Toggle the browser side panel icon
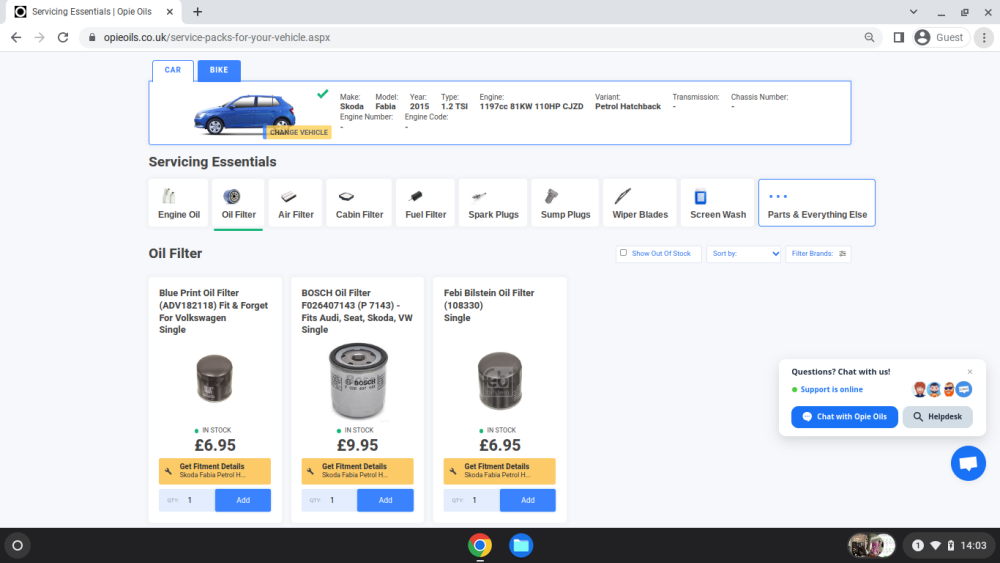Screen dimensions: 1000x563 (x=899, y=38)
